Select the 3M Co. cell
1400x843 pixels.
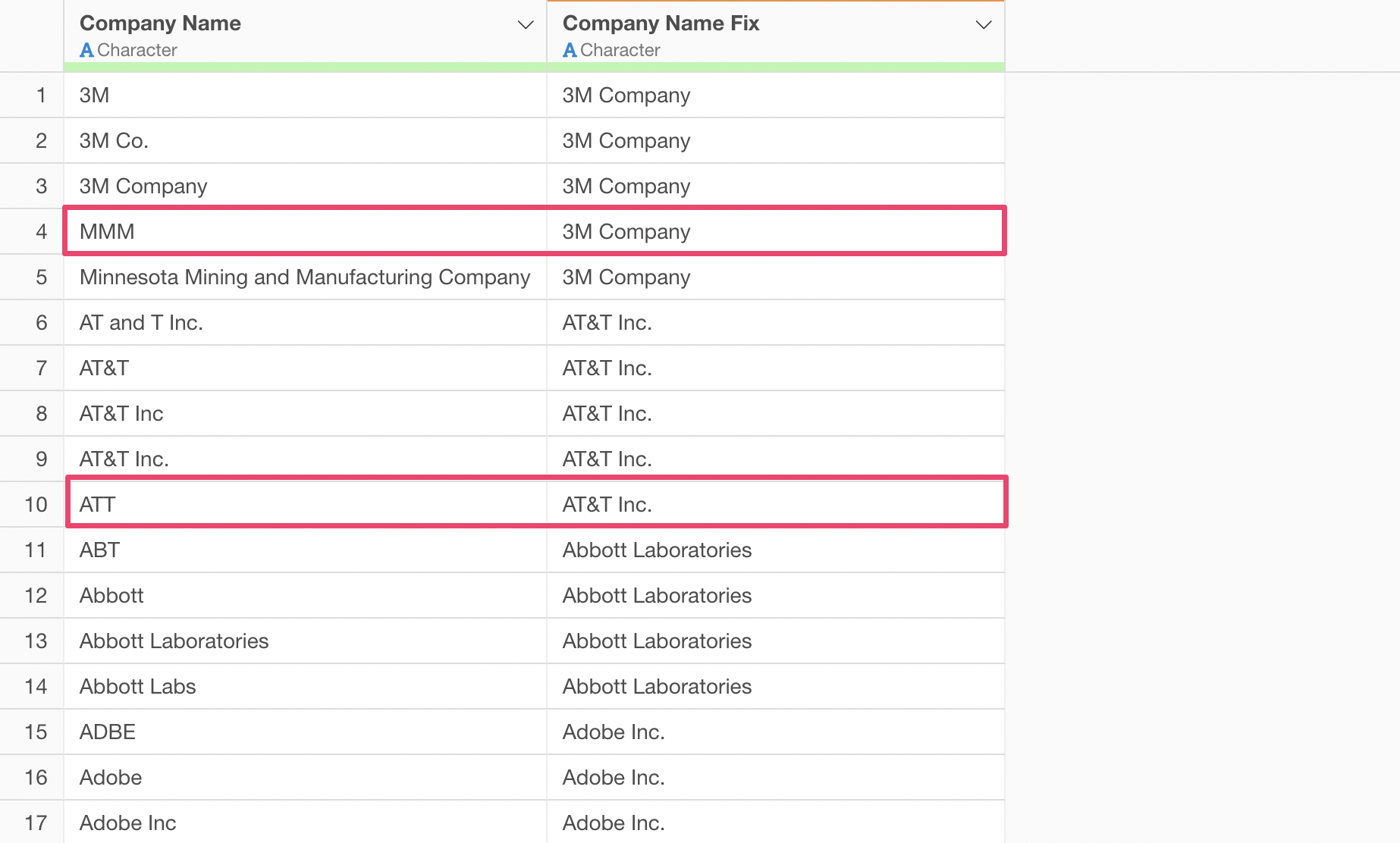(114, 140)
